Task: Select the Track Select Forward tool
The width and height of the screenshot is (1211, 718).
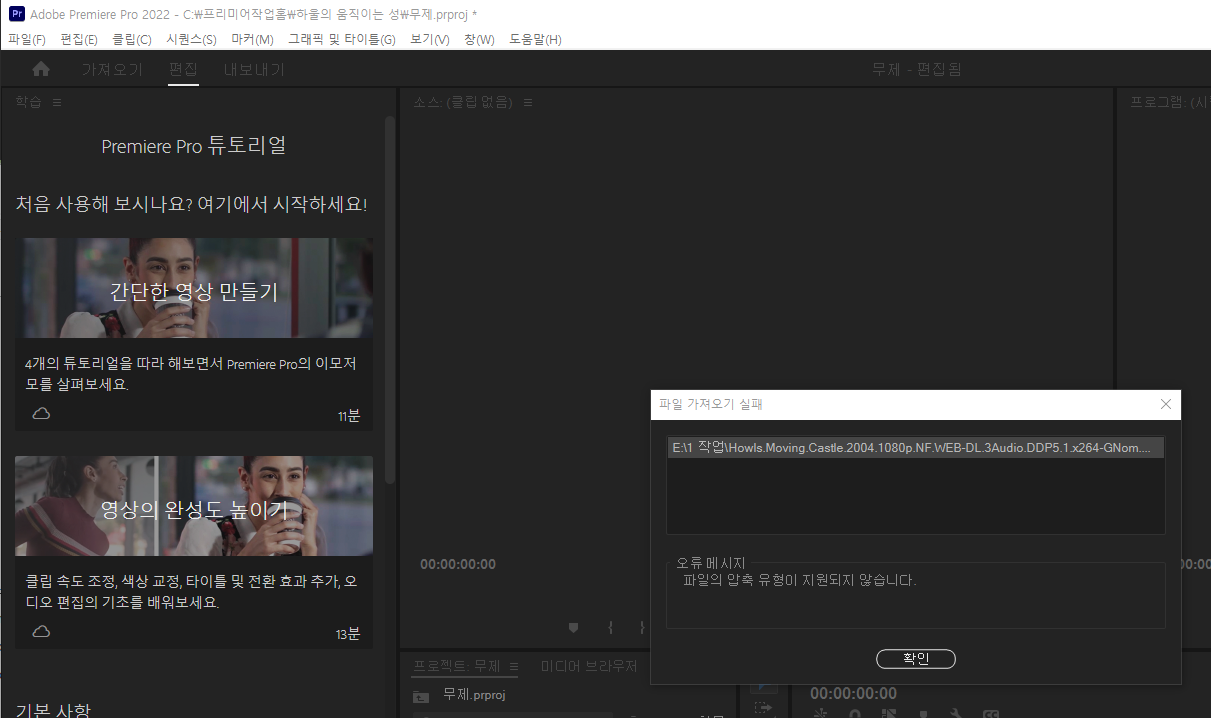Action: 764,707
